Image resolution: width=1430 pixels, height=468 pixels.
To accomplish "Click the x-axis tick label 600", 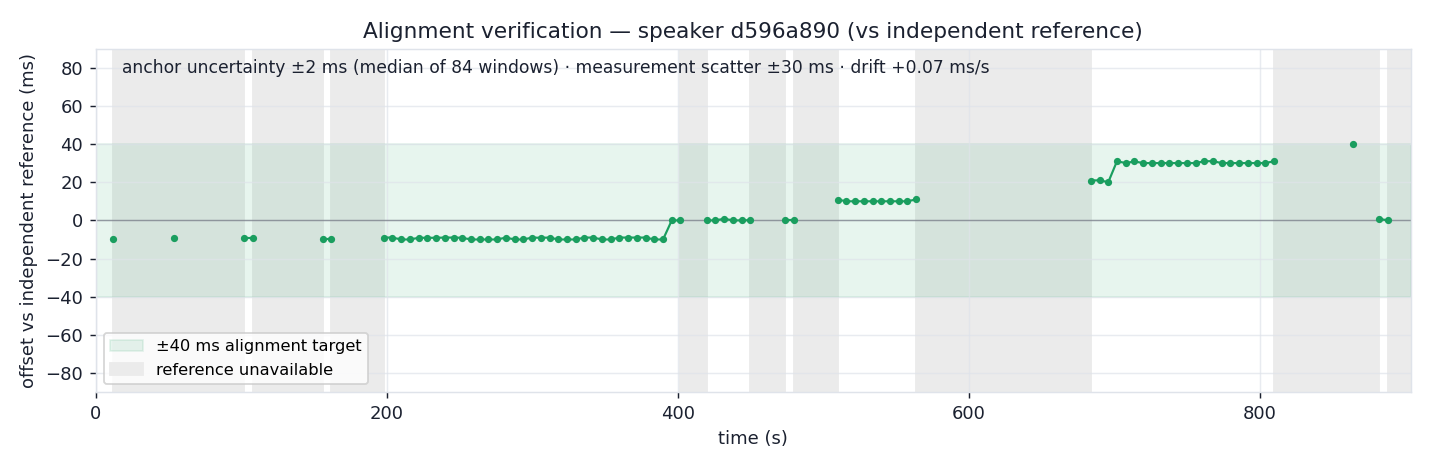I will pos(969,412).
